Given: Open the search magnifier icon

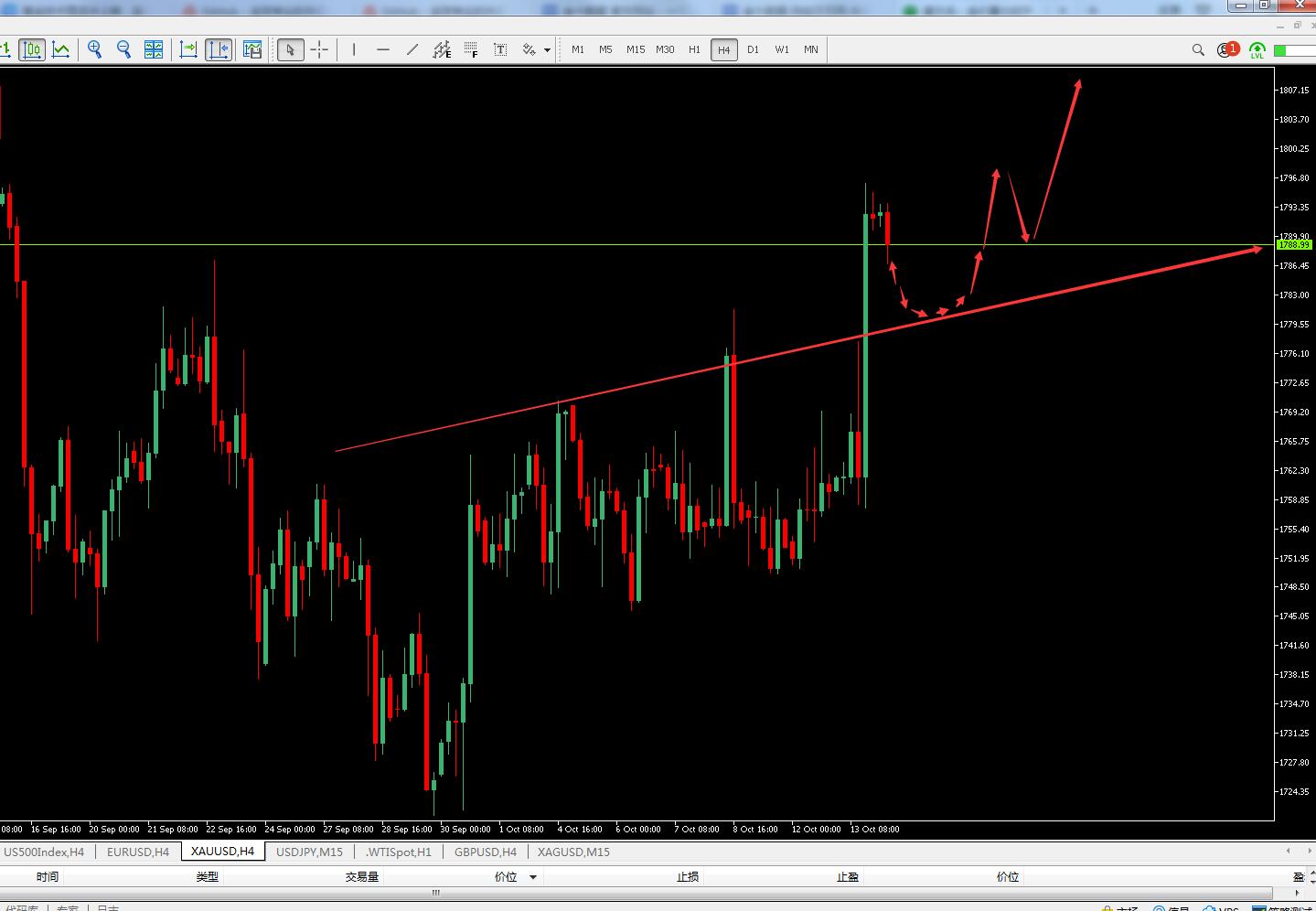Looking at the screenshot, I should point(1198,50).
